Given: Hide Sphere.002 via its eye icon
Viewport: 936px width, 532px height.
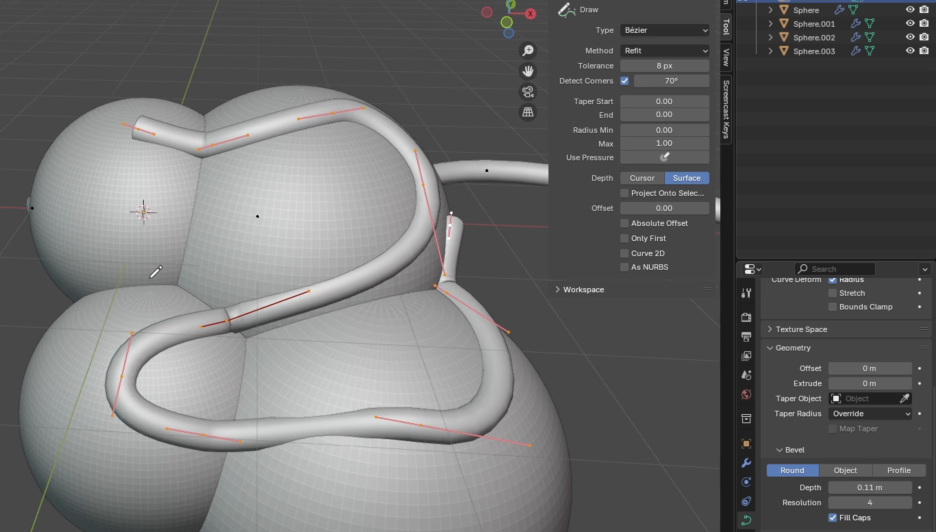Looking at the screenshot, I should (910, 37).
